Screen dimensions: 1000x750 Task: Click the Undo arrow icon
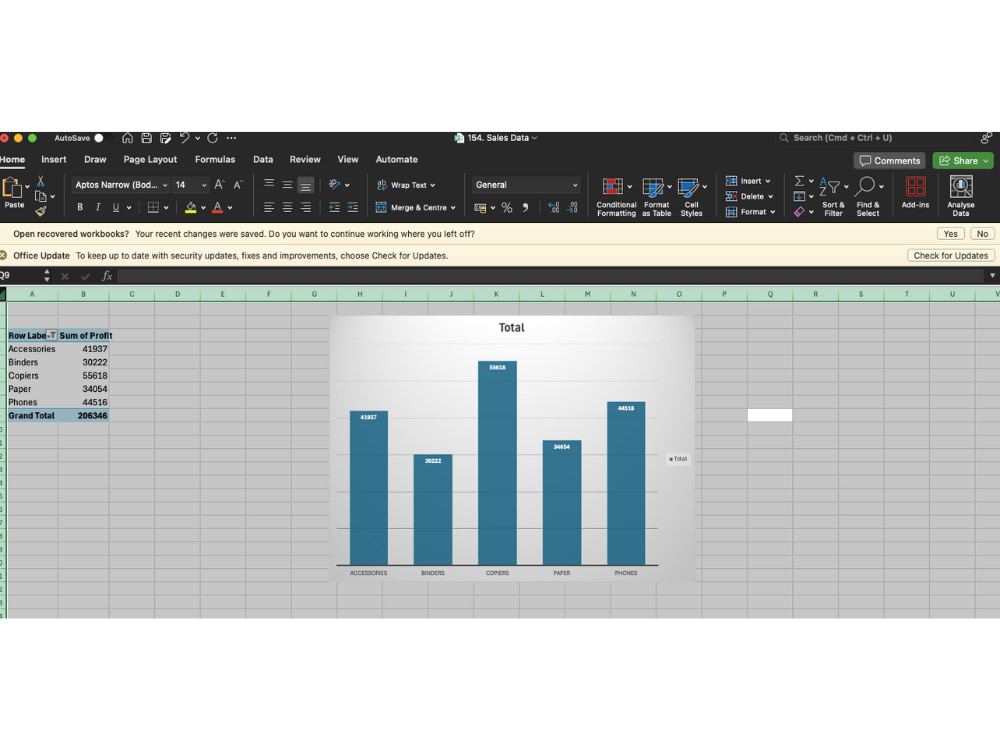pos(185,138)
